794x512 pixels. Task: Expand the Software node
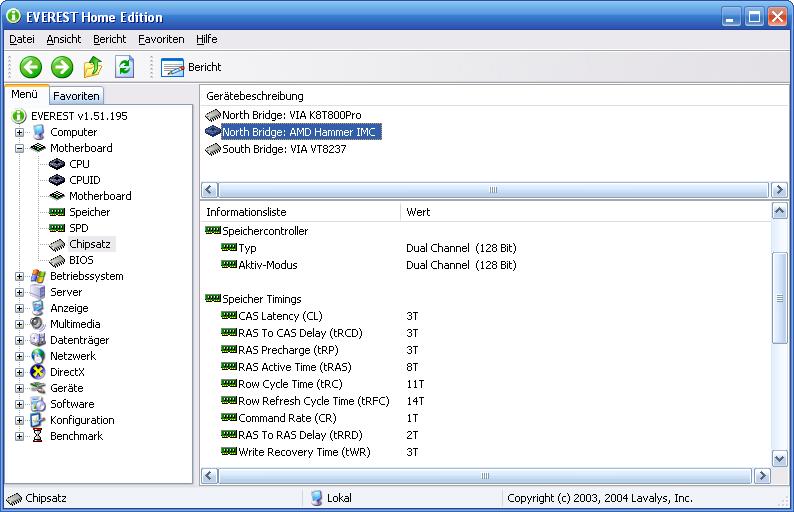click(19, 404)
